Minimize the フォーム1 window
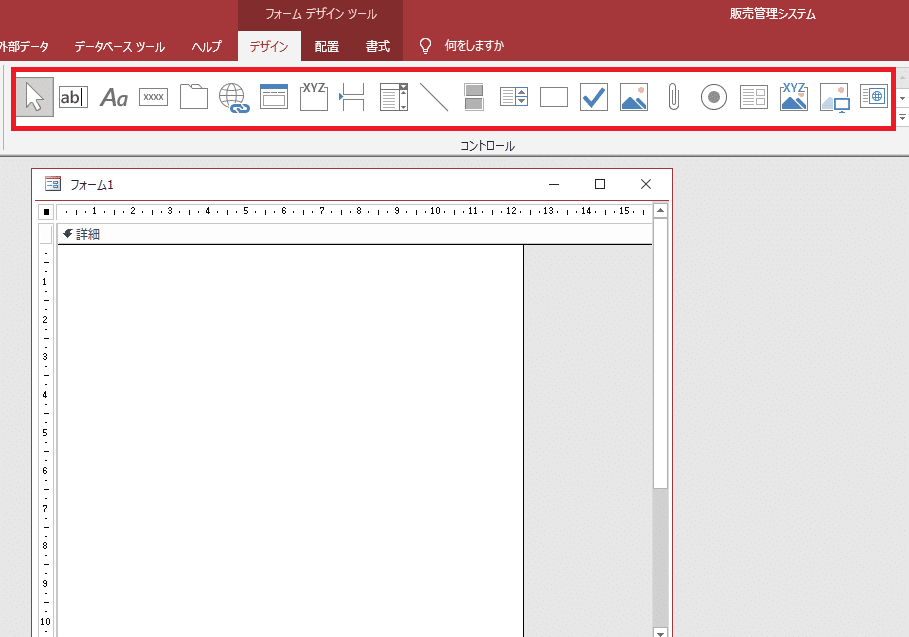Viewport: 909px width, 637px height. [554, 184]
